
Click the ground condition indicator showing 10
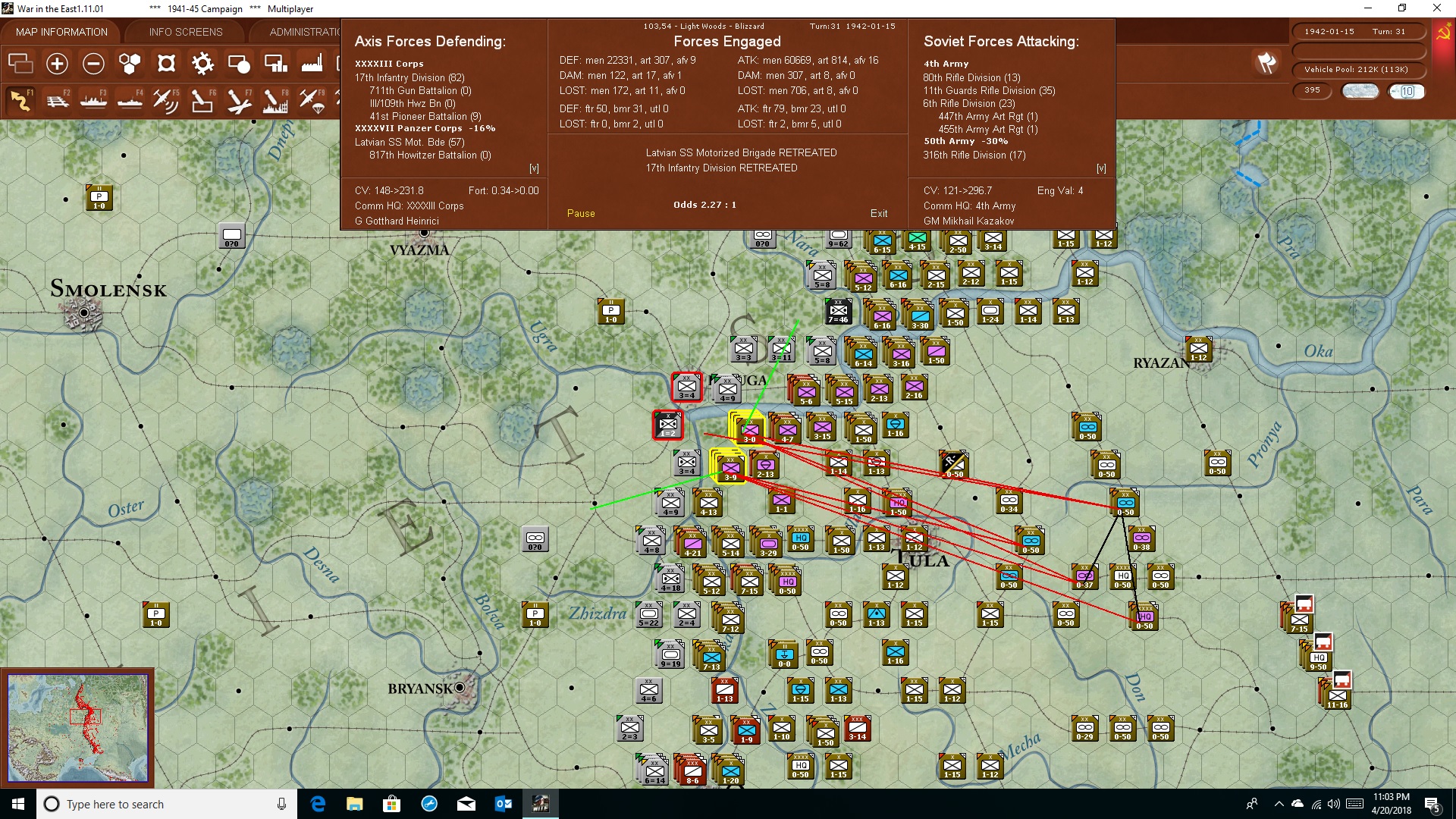click(1407, 91)
